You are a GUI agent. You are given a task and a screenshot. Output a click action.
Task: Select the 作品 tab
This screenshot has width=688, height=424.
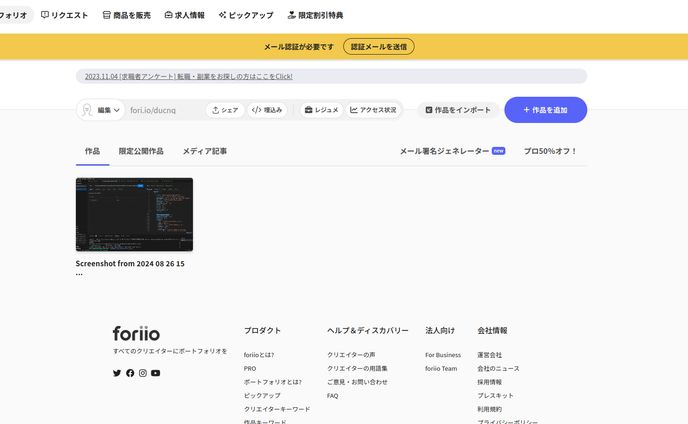[x=92, y=151]
